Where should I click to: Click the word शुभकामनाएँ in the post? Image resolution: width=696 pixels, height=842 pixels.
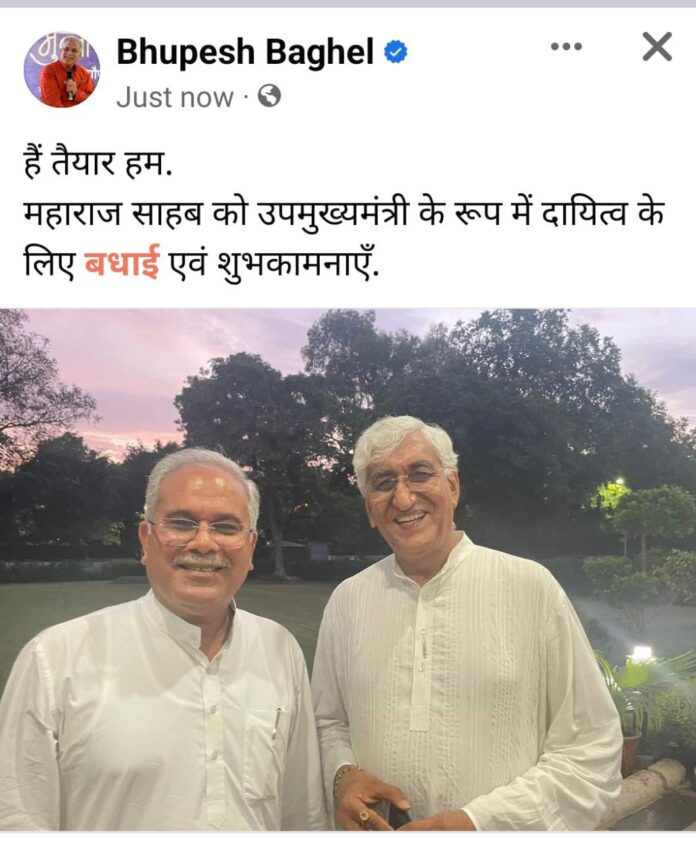click(x=300, y=264)
